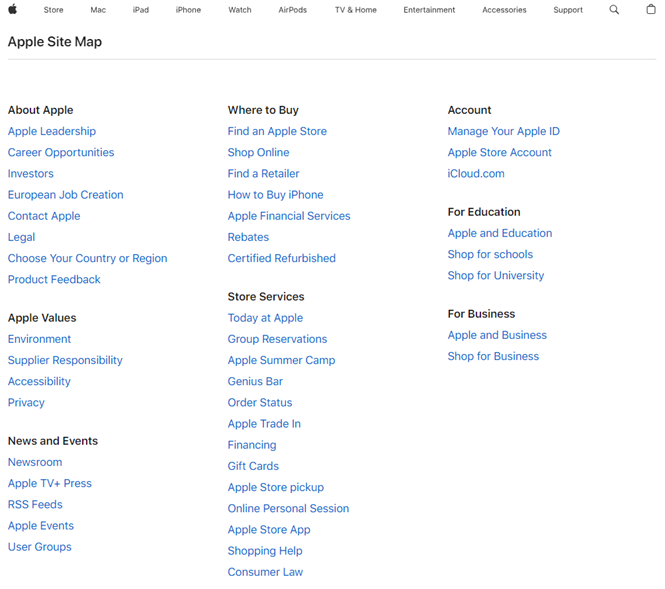
Task: Visit iCloud.com link
Action: point(476,174)
